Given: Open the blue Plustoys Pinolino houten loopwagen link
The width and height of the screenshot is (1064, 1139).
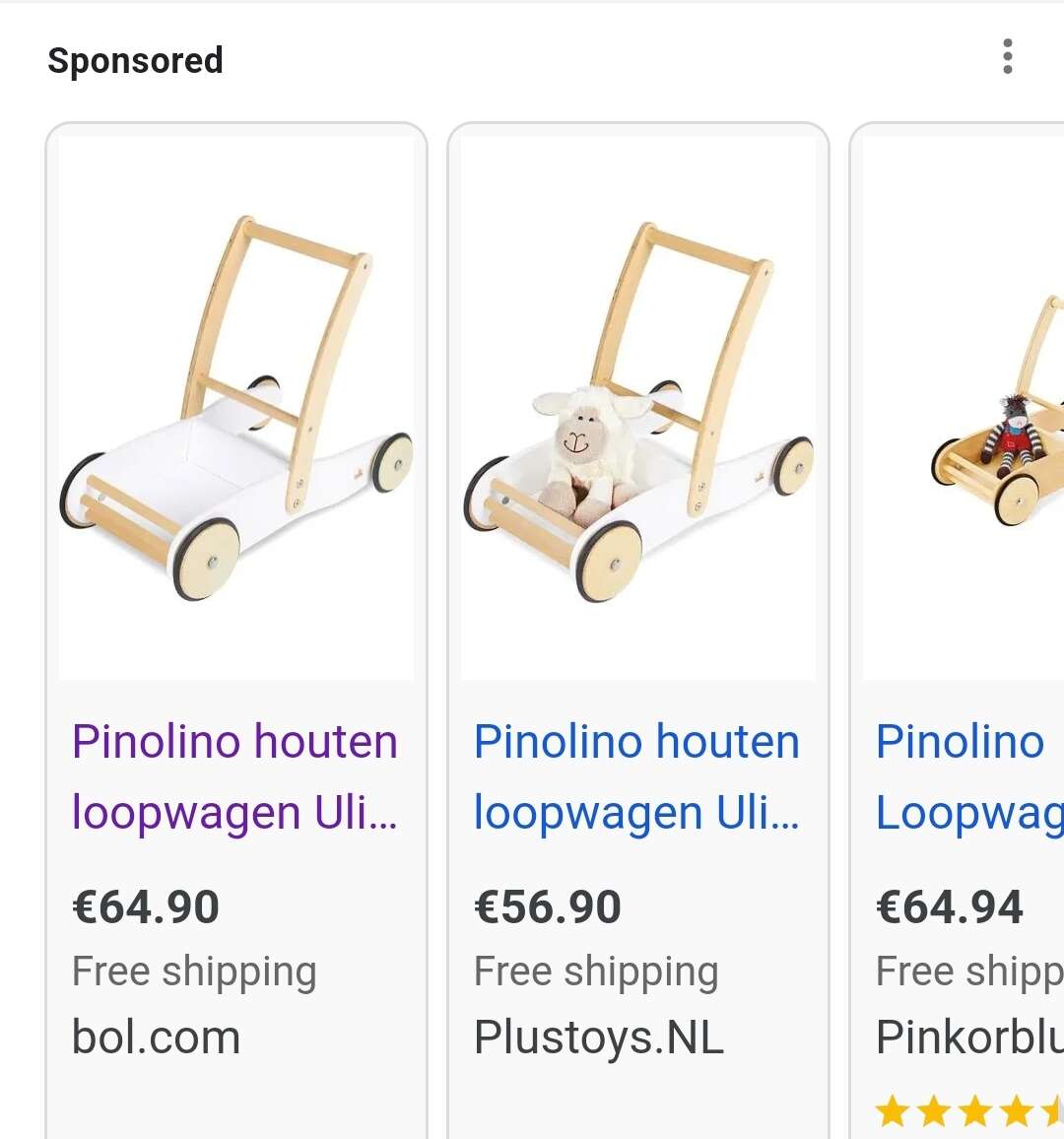Looking at the screenshot, I should click(x=636, y=776).
